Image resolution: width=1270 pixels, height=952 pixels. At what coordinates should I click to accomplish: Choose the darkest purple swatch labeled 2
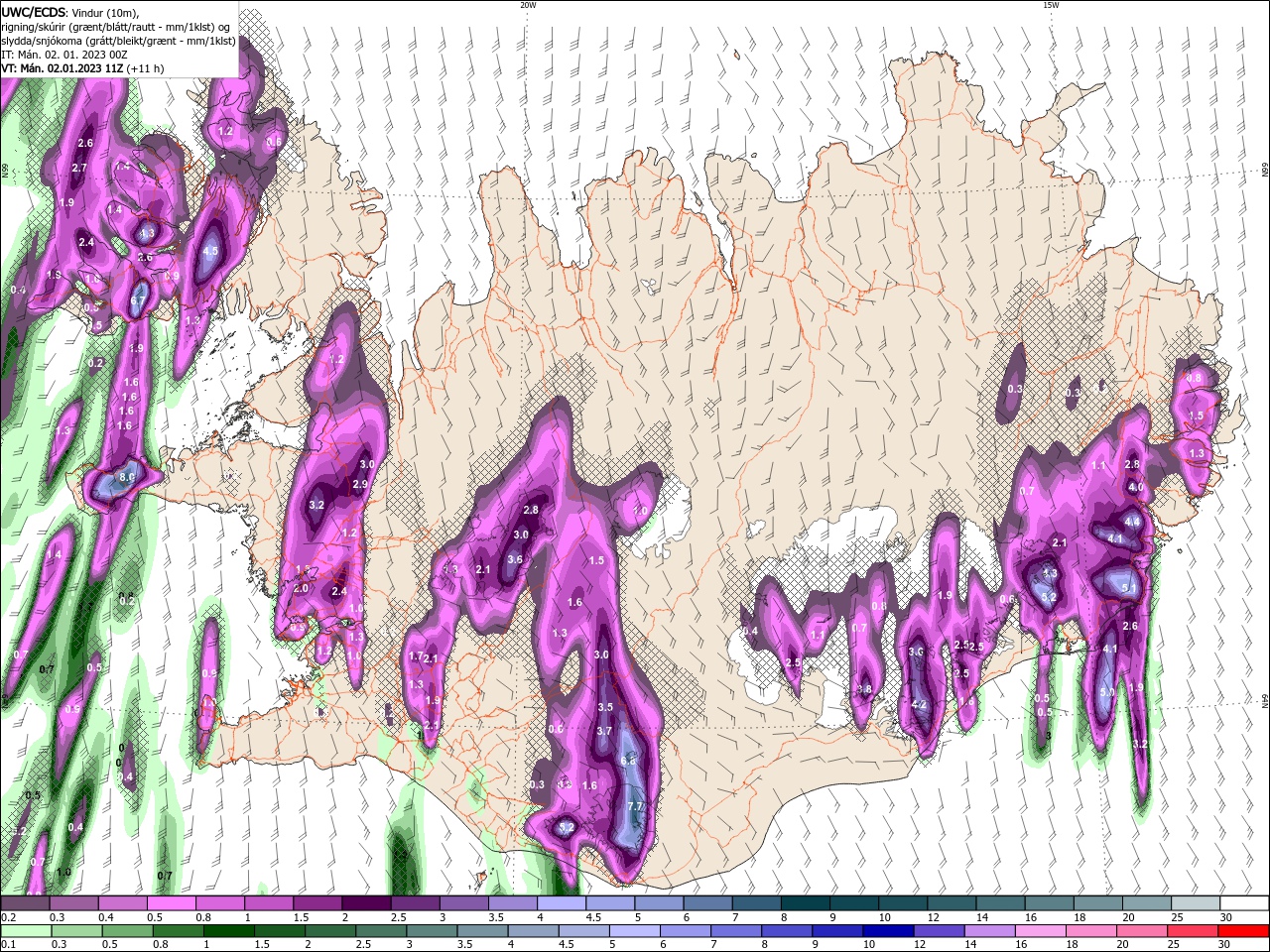coord(366,903)
